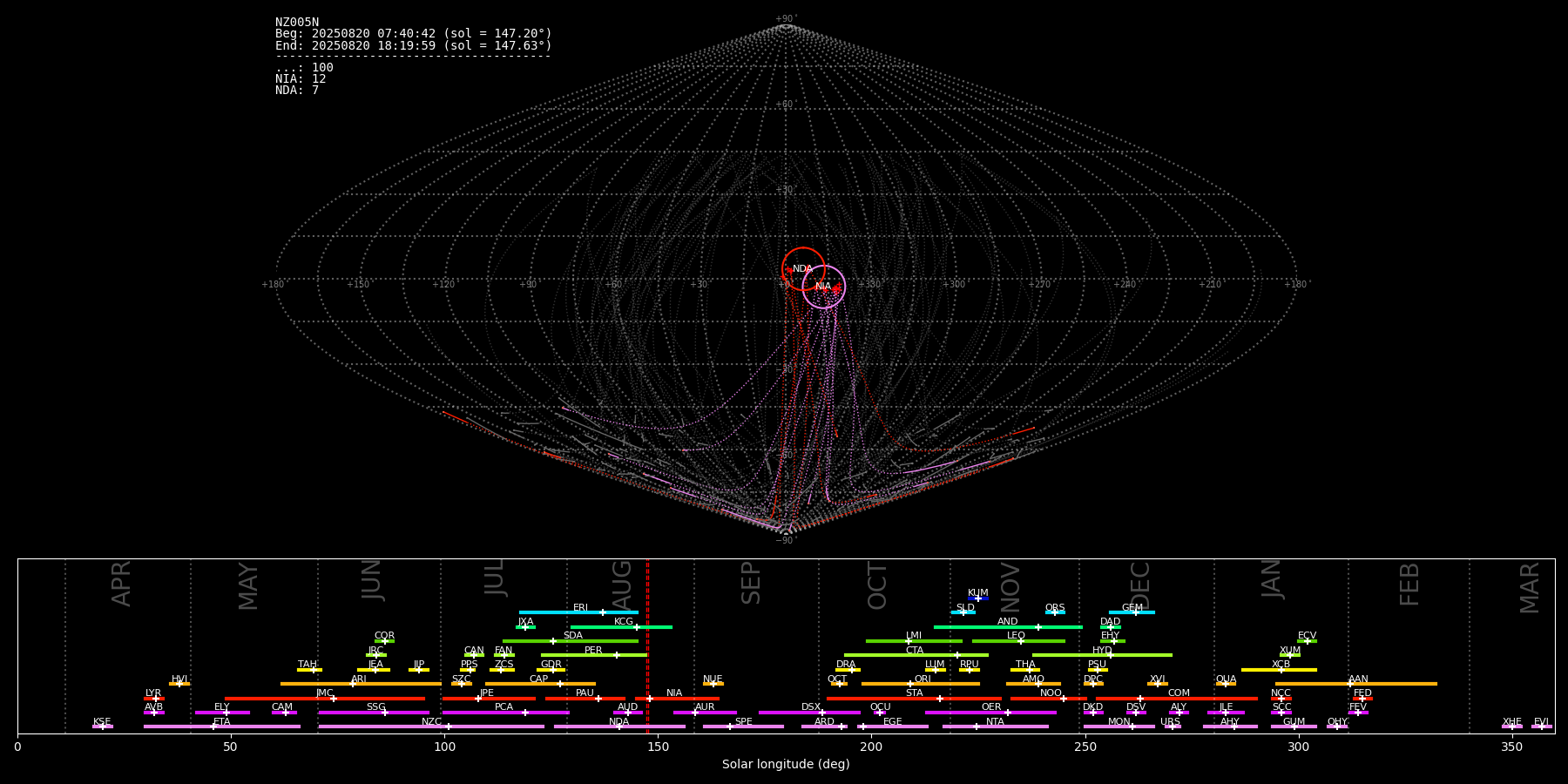1568x784 pixels.
Task: Click the +120 longitude label on map
Action: click(x=443, y=285)
